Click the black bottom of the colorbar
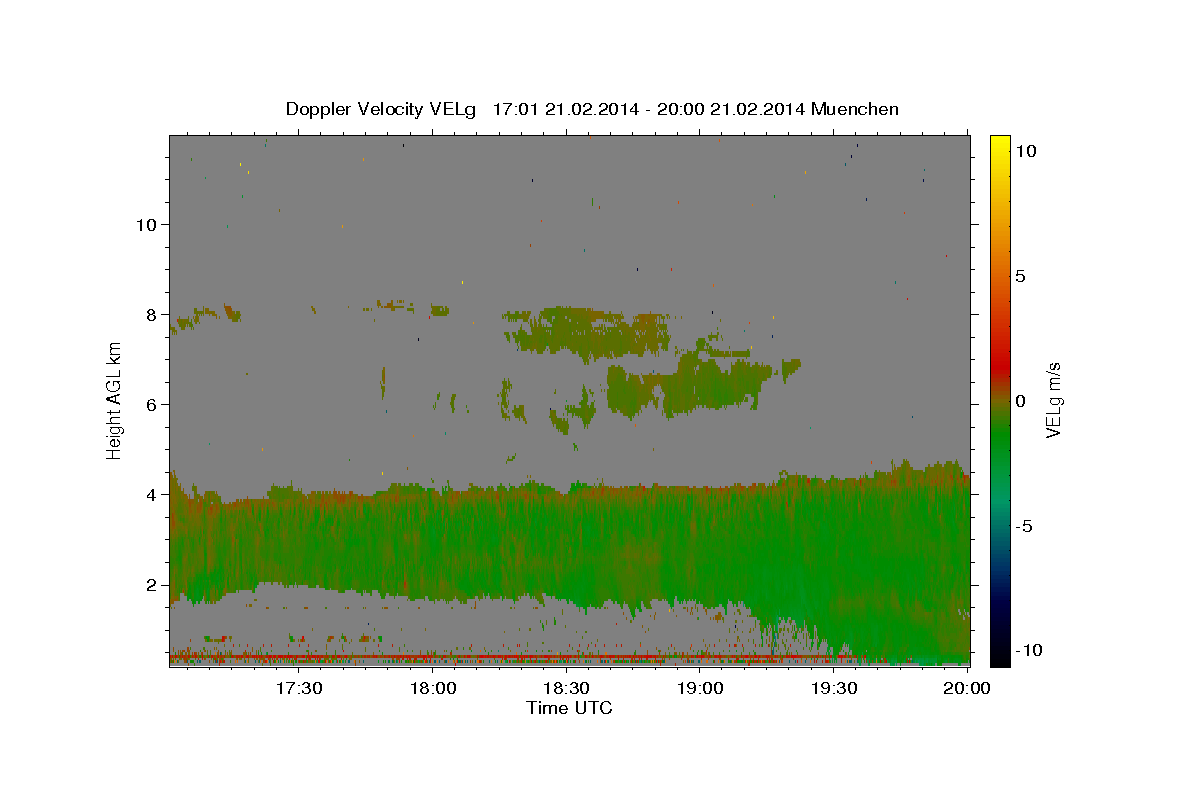This screenshot has width=1200, height=800. point(999,655)
